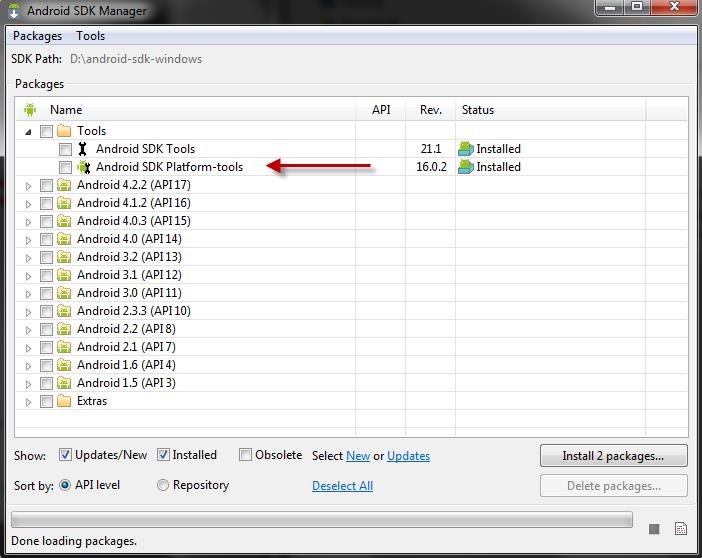Image resolution: width=702 pixels, height=558 pixels.
Task: Click the Installed status icon for SDK Tools
Action: (466, 149)
